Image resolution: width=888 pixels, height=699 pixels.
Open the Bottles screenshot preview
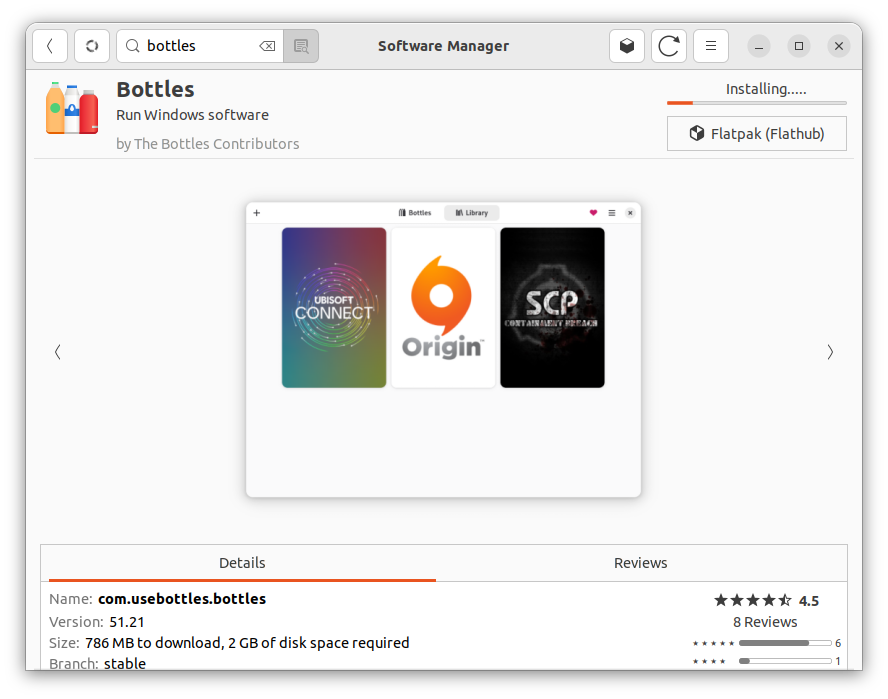443,350
